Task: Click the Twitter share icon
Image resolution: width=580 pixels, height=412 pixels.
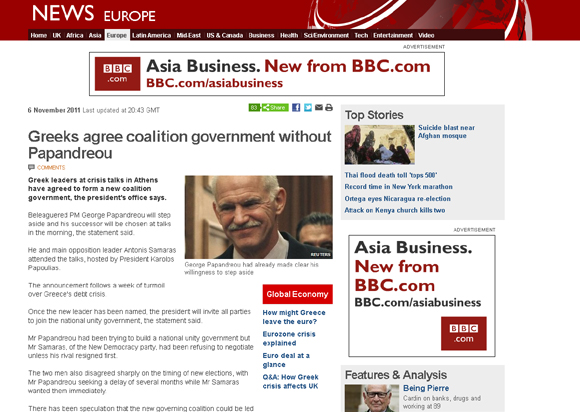Action: [308, 108]
